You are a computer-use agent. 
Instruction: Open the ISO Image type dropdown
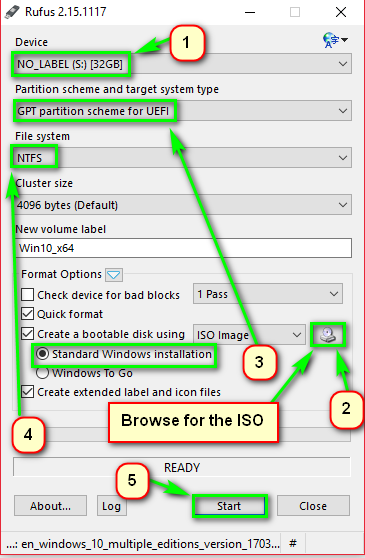tap(249, 335)
